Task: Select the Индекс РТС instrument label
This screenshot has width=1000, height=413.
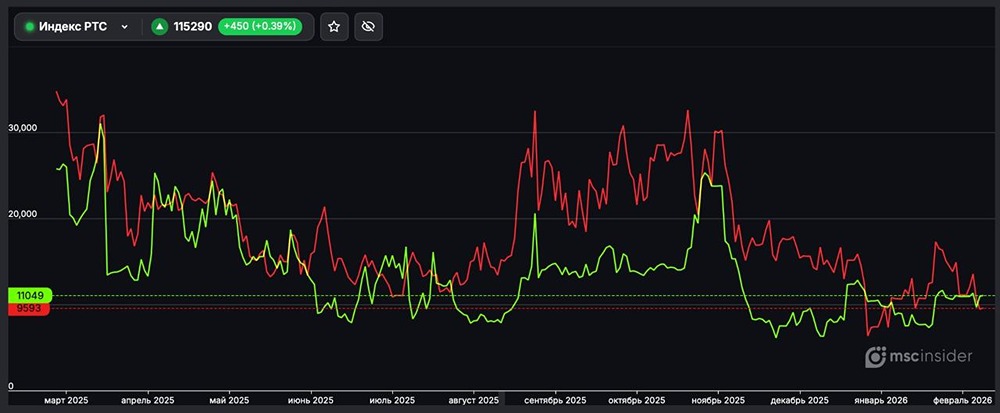Action: point(73,27)
